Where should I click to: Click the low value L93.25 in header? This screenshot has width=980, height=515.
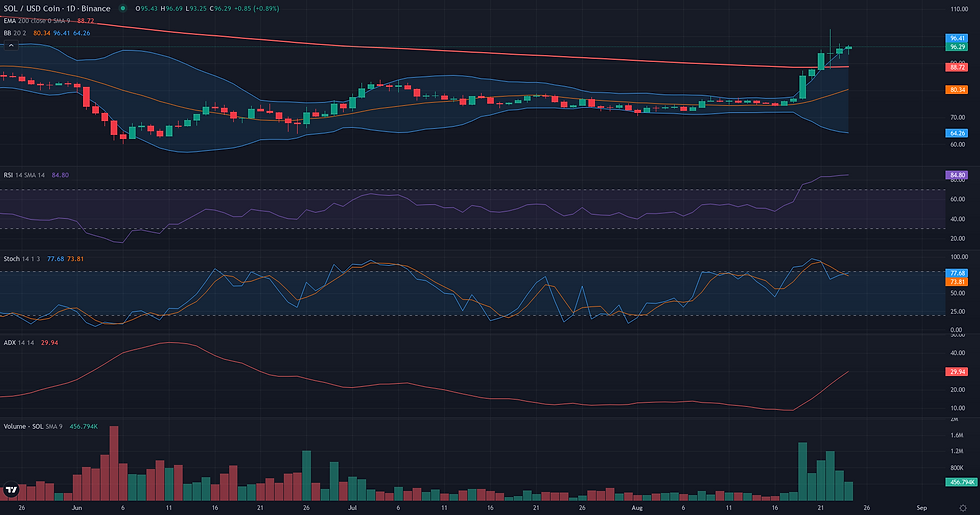196,9
